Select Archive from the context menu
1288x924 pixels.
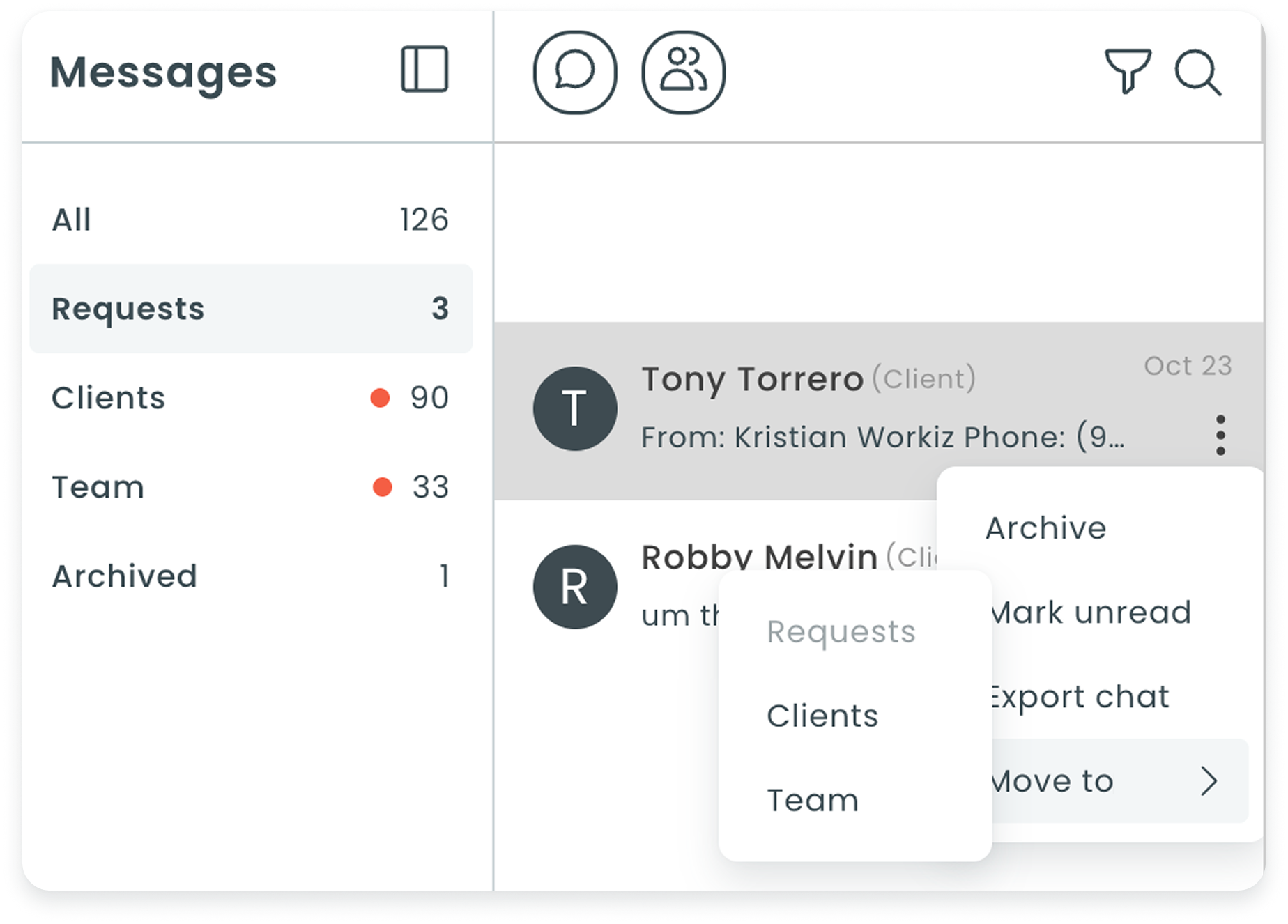[1045, 527]
